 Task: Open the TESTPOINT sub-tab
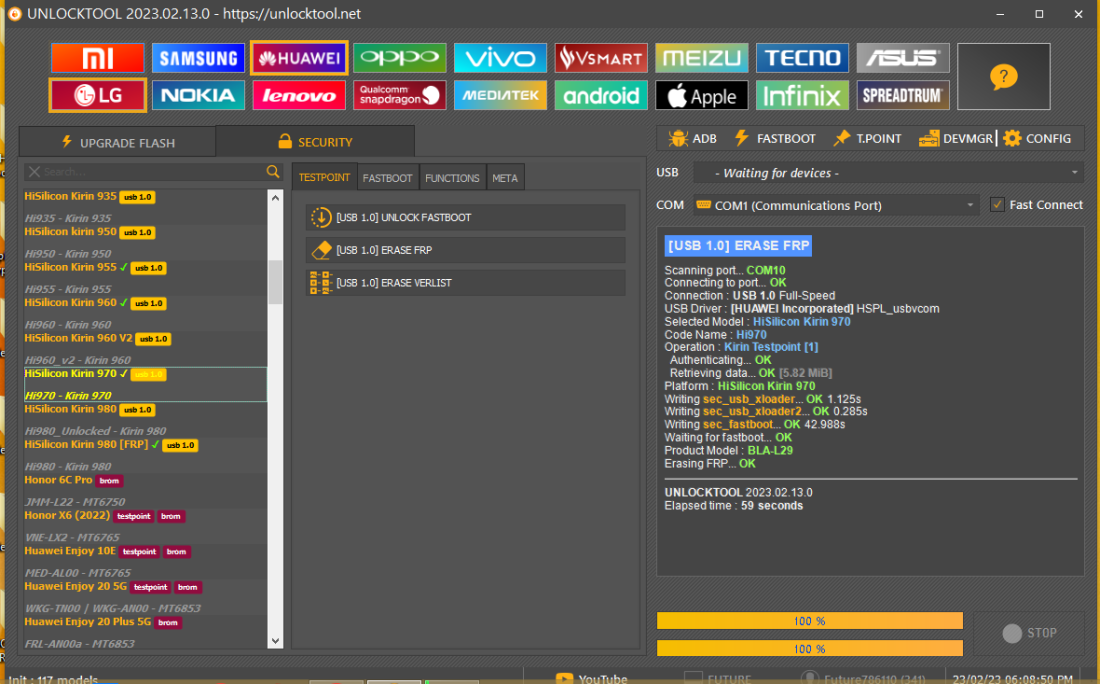324,177
